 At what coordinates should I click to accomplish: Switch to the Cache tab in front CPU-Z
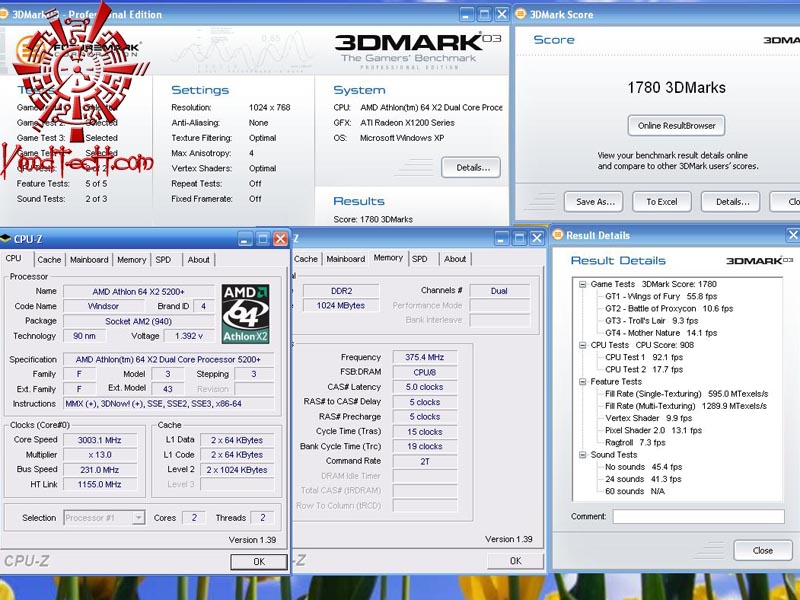tap(49, 260)
